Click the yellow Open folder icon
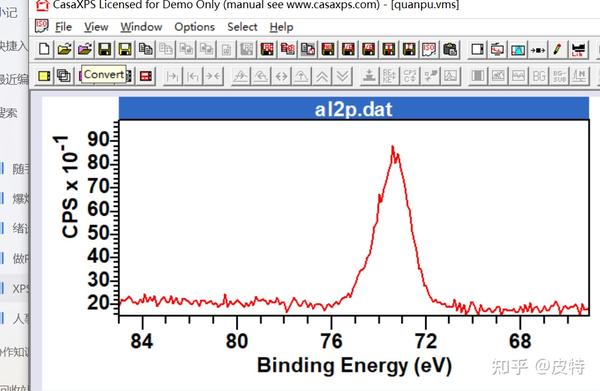The width and height of the screenshot is (600, 391). [x=64, y=49]
